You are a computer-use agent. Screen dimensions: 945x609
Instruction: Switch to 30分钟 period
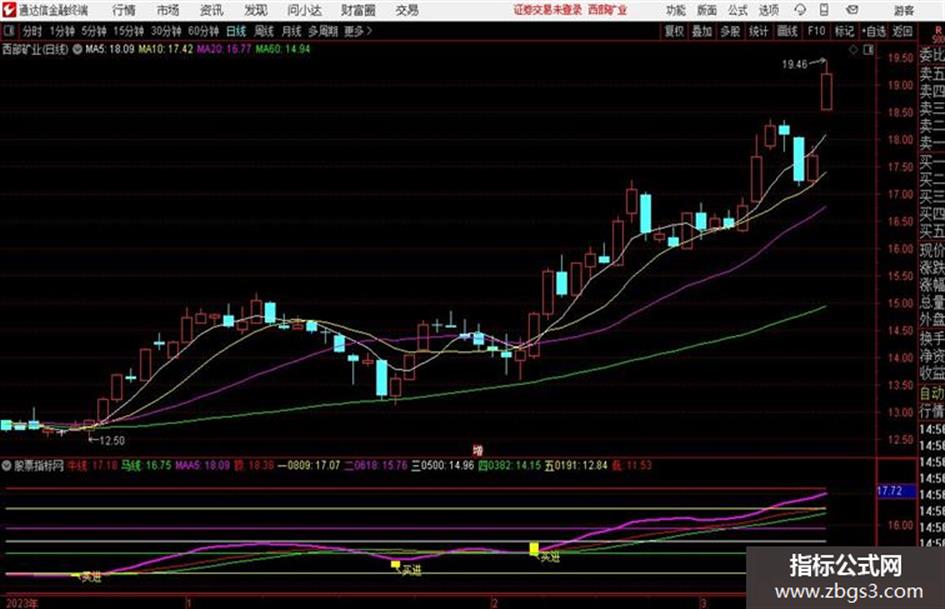166,31
